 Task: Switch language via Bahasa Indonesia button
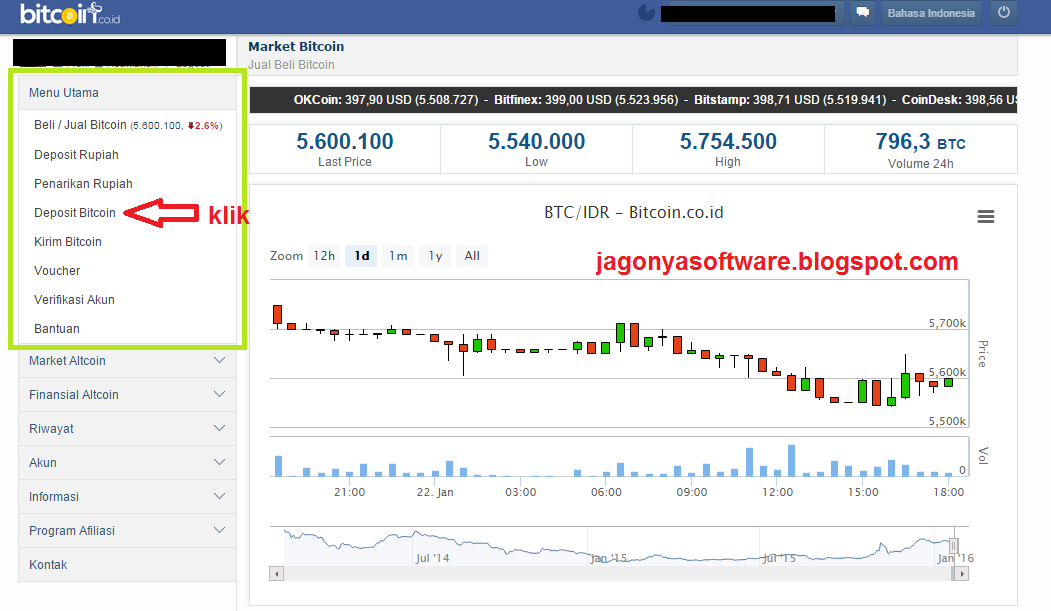pyautogui.click(x=931, y=13)
